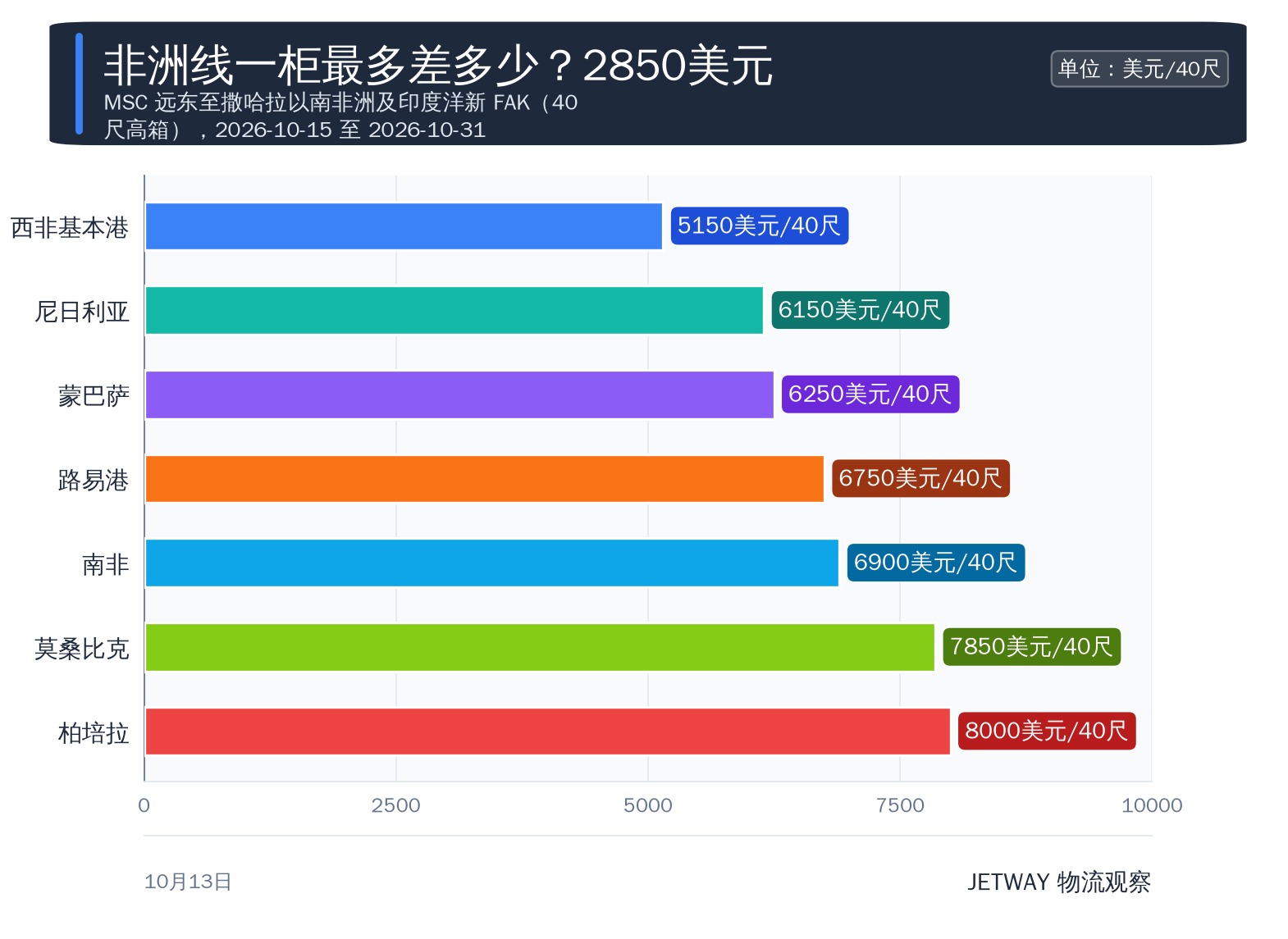Click the 6750美元/40尺 value label
The height and width of the screenshot is (939, 1288).
[x=920, y=478]
